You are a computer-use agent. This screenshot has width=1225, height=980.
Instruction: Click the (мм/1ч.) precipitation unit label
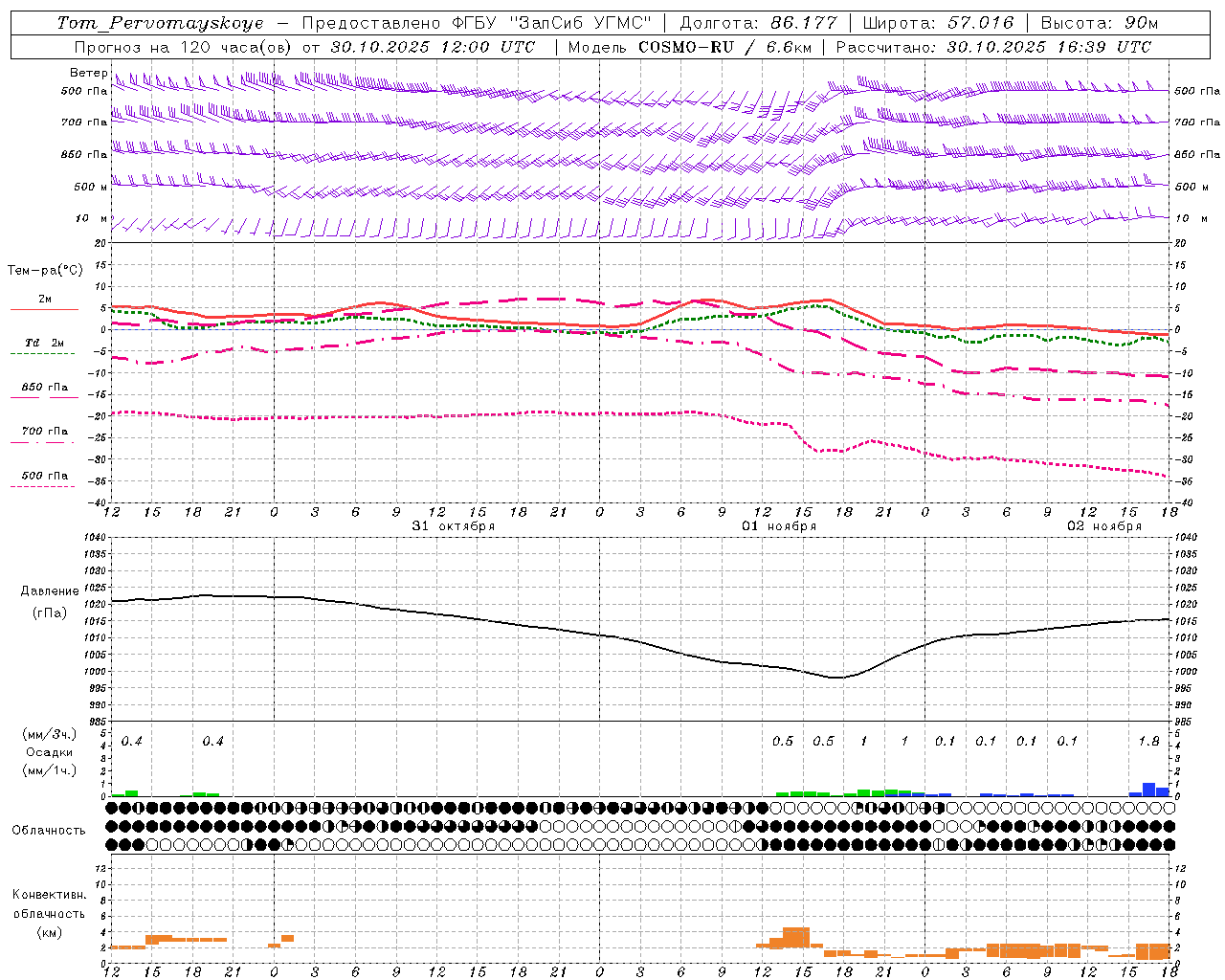point(50,770)
